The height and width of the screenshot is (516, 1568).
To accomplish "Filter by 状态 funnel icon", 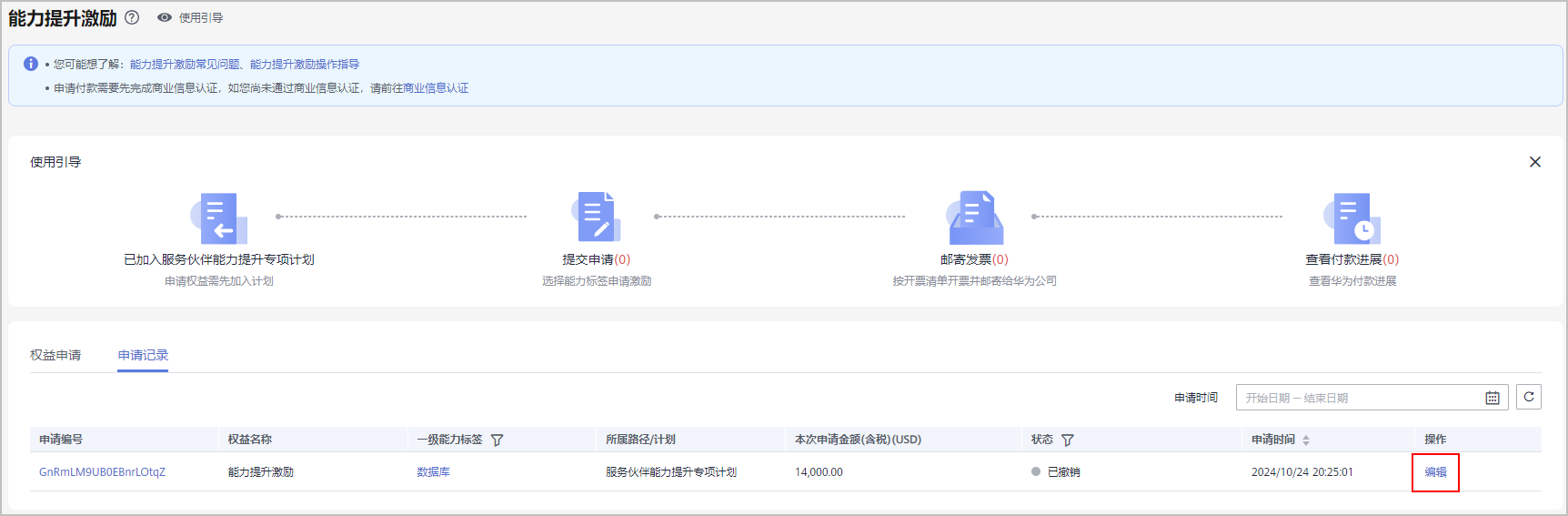I will 1068,440.
